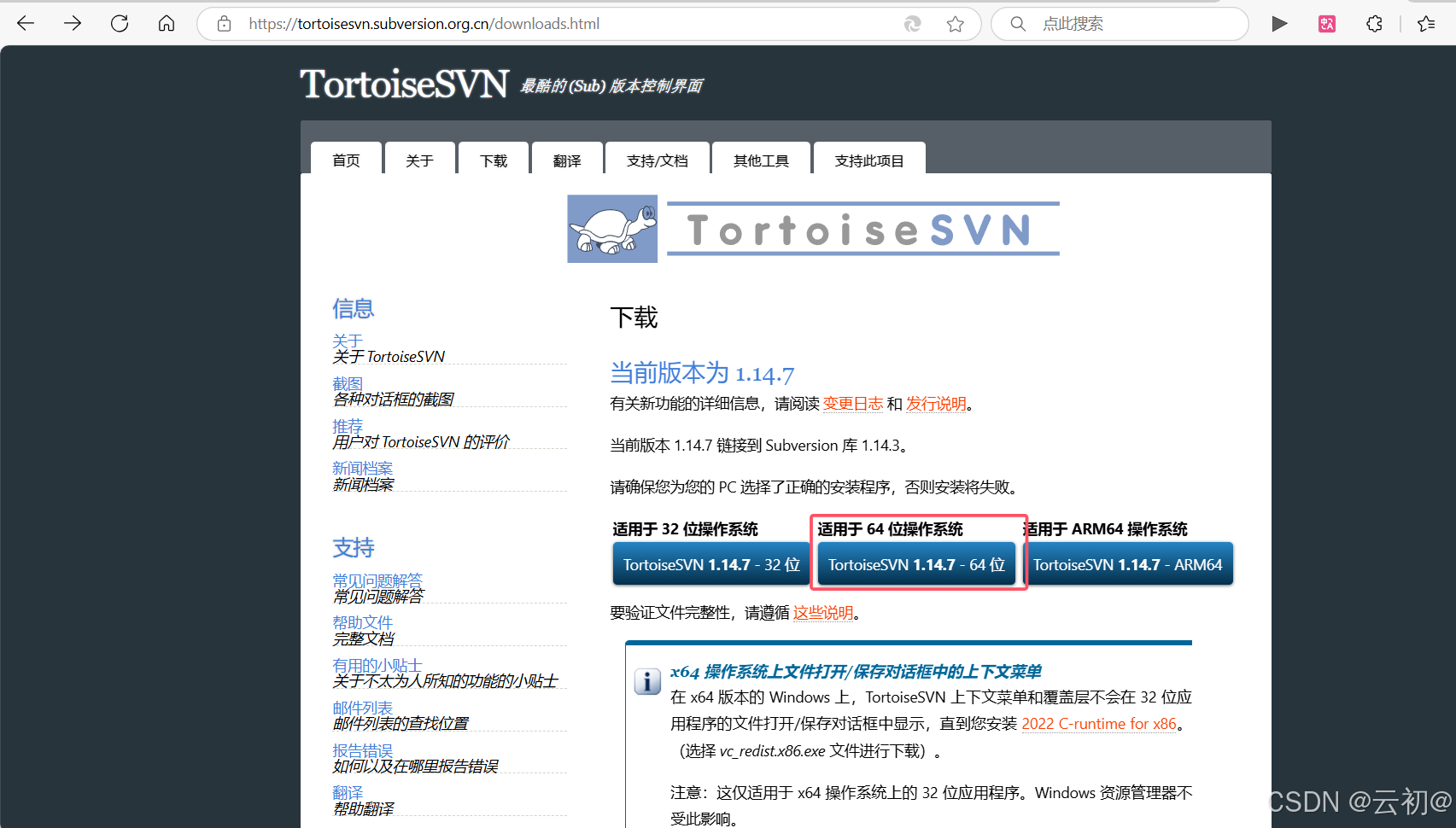Open the 2022 C-runtime for x86 link
The width and height of the screenshot is (1456, 828).
pyautogui.click(x=1099, y=724)
